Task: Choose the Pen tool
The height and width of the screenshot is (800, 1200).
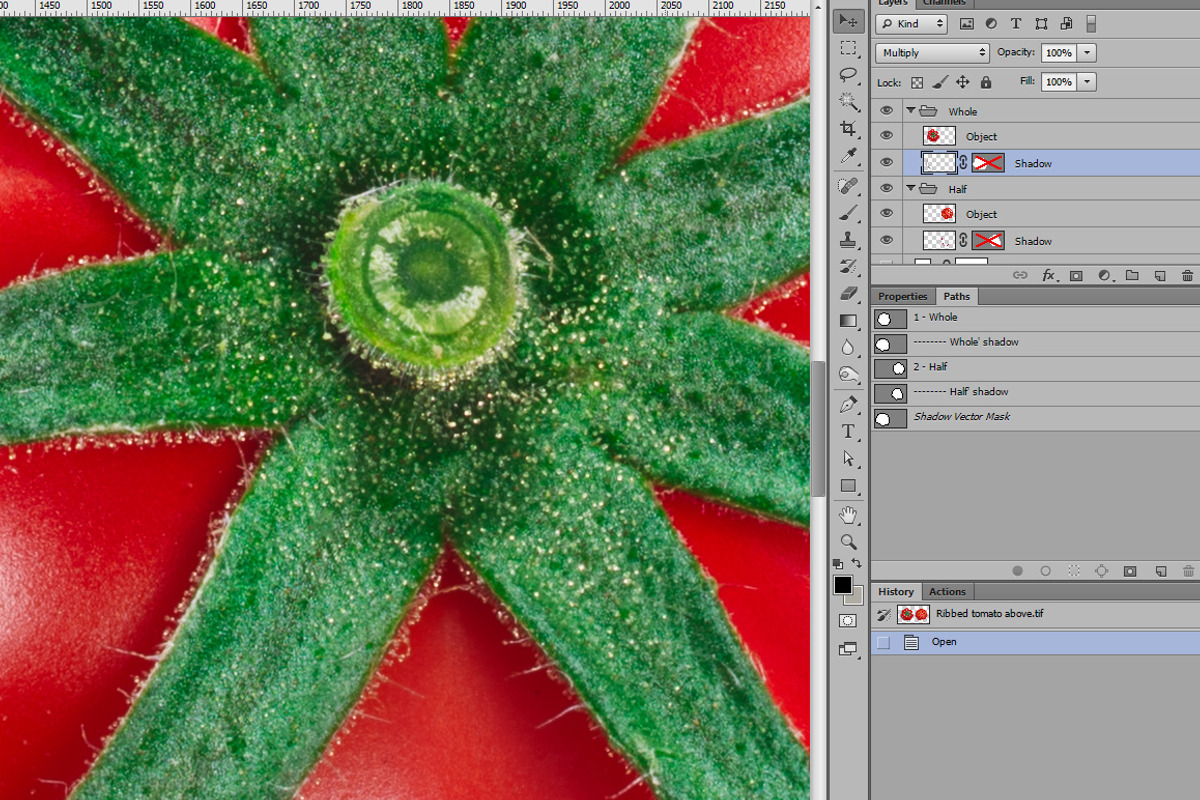Action: (x=849, y=405)
